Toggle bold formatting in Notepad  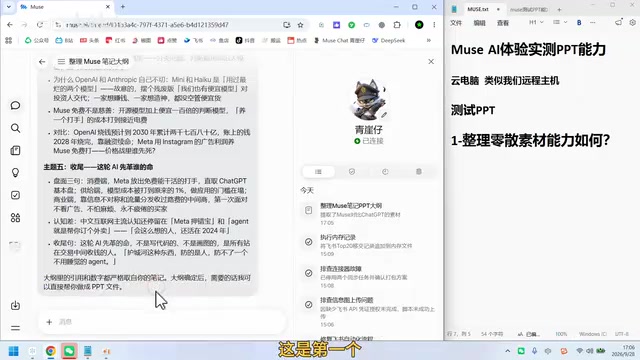tap(579, 23)
